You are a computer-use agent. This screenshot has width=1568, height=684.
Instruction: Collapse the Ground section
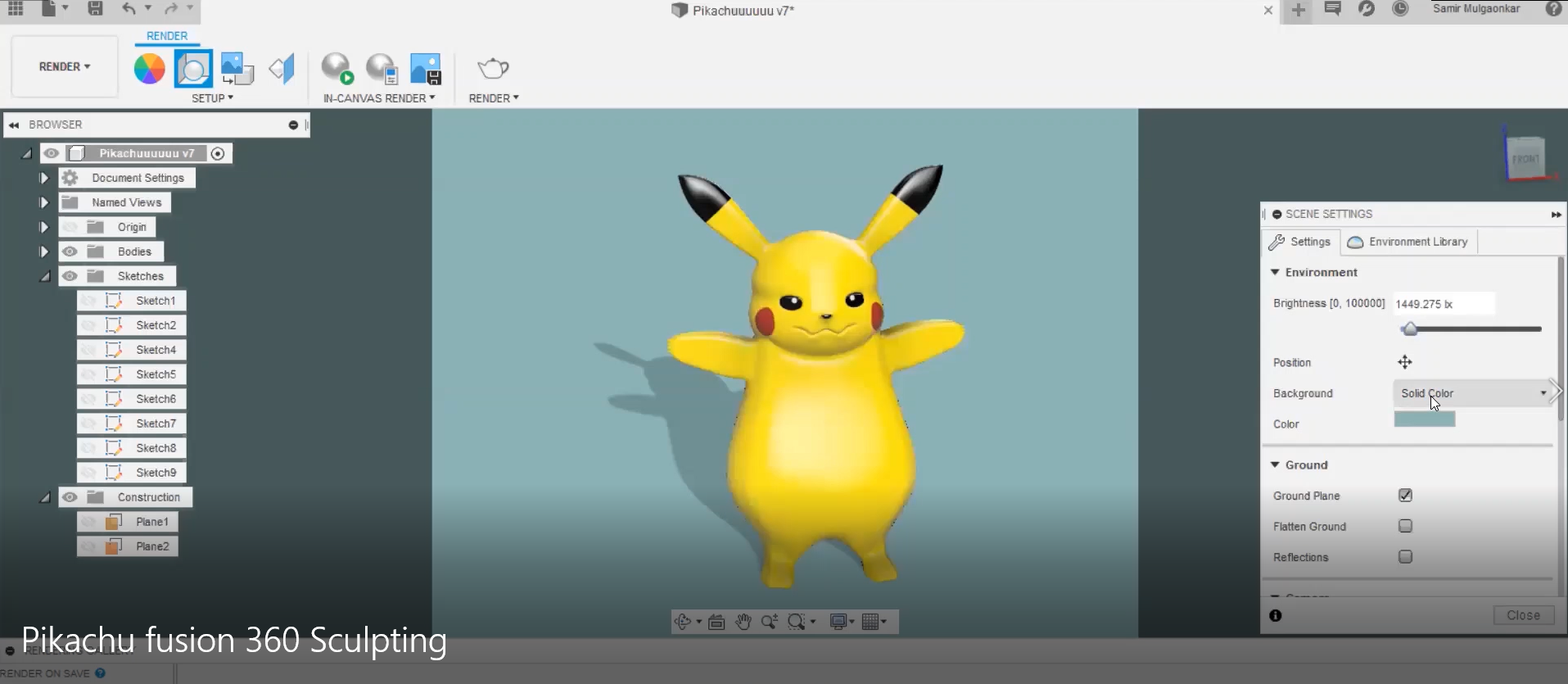tap(1275, 464)
